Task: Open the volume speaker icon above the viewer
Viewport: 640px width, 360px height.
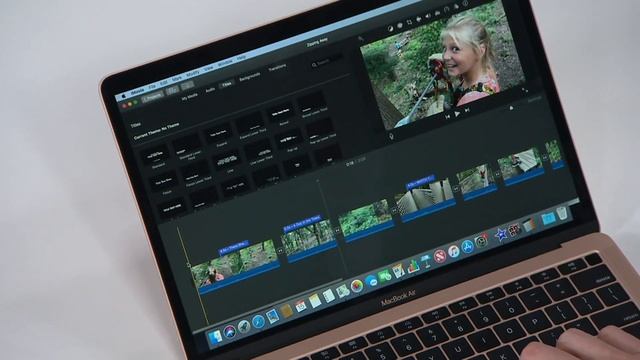Action: [428, 16]
